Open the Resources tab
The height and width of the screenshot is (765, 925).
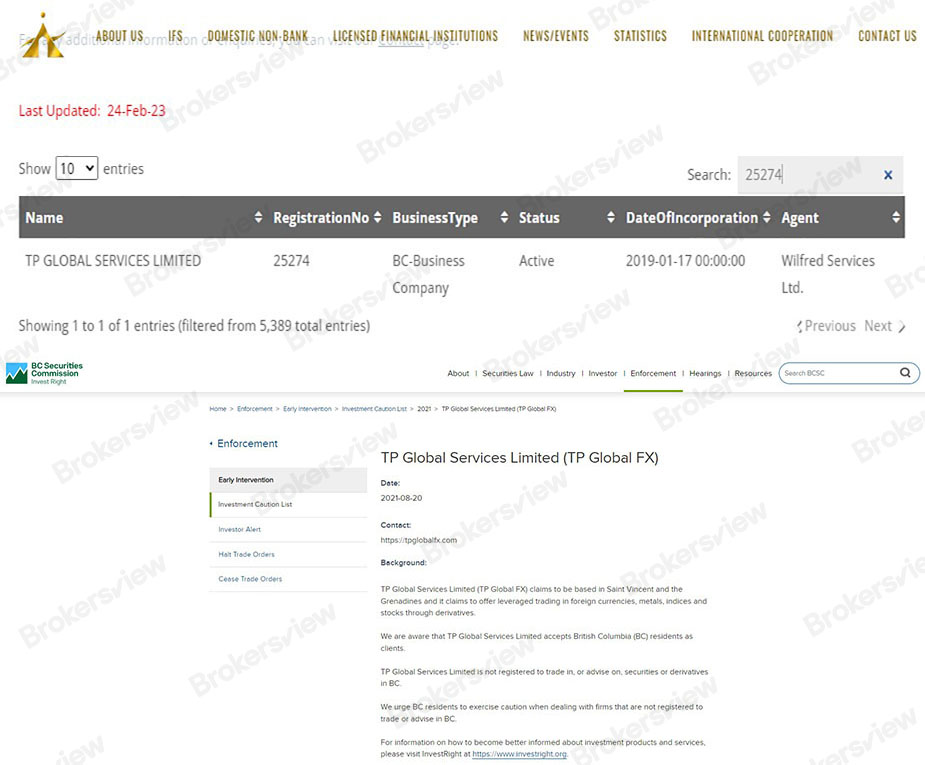753,373
